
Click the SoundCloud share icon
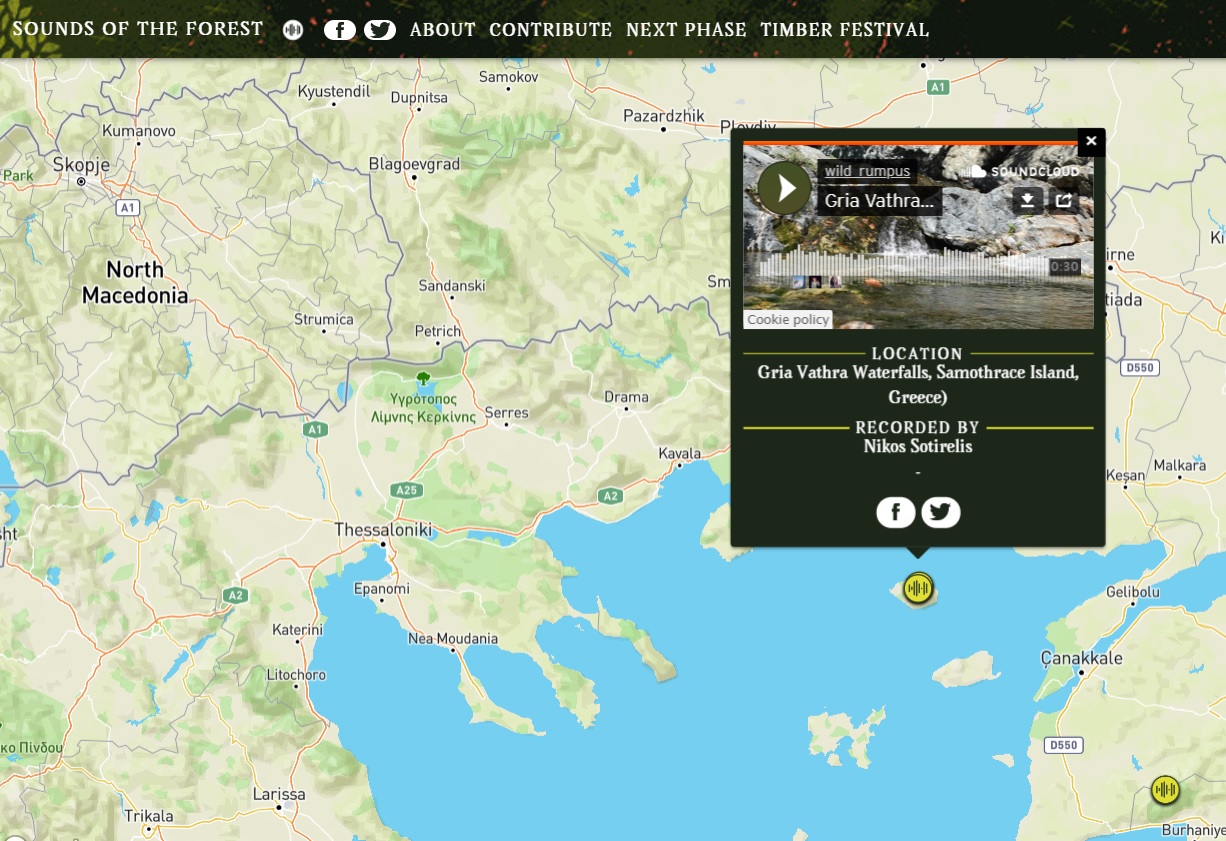click(x=1064, y=200)
